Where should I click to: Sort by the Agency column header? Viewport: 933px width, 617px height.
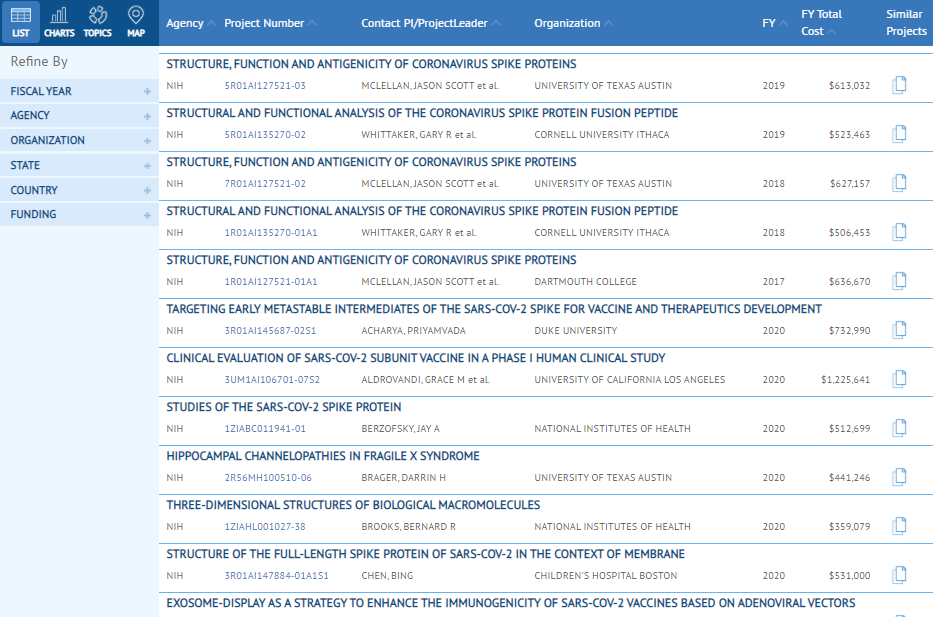click(x=190, y=23)
